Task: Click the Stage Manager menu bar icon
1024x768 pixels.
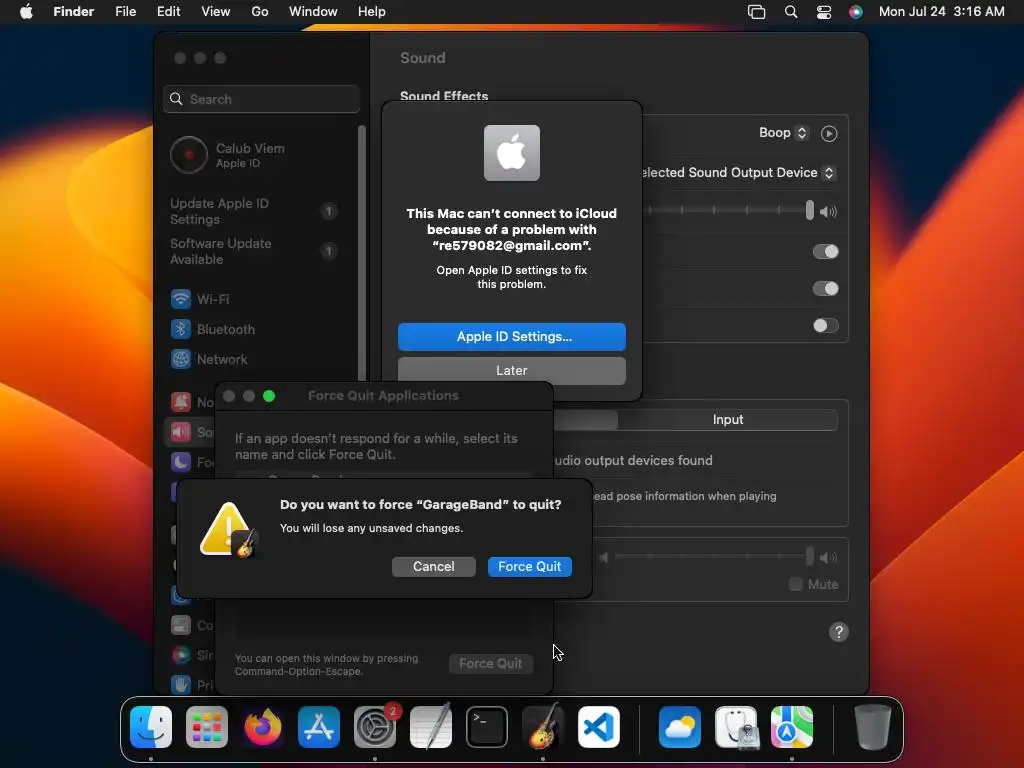Action: [x=756, y=12]
